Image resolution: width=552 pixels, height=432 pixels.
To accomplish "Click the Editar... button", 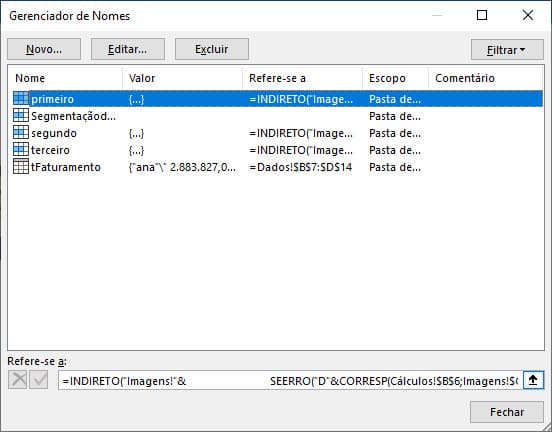I will pos(128,49).
